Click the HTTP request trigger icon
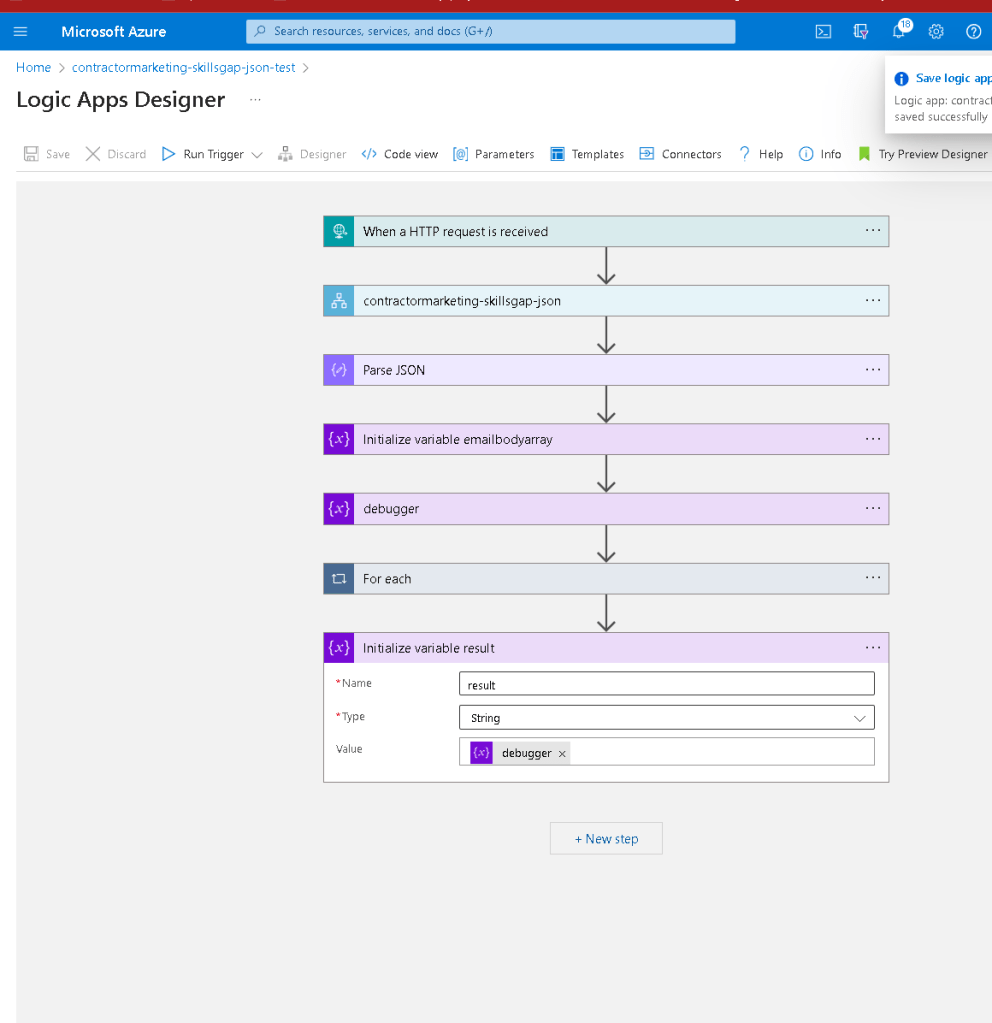This screenshot has width=992, height=1023. (x=339, y=231)
